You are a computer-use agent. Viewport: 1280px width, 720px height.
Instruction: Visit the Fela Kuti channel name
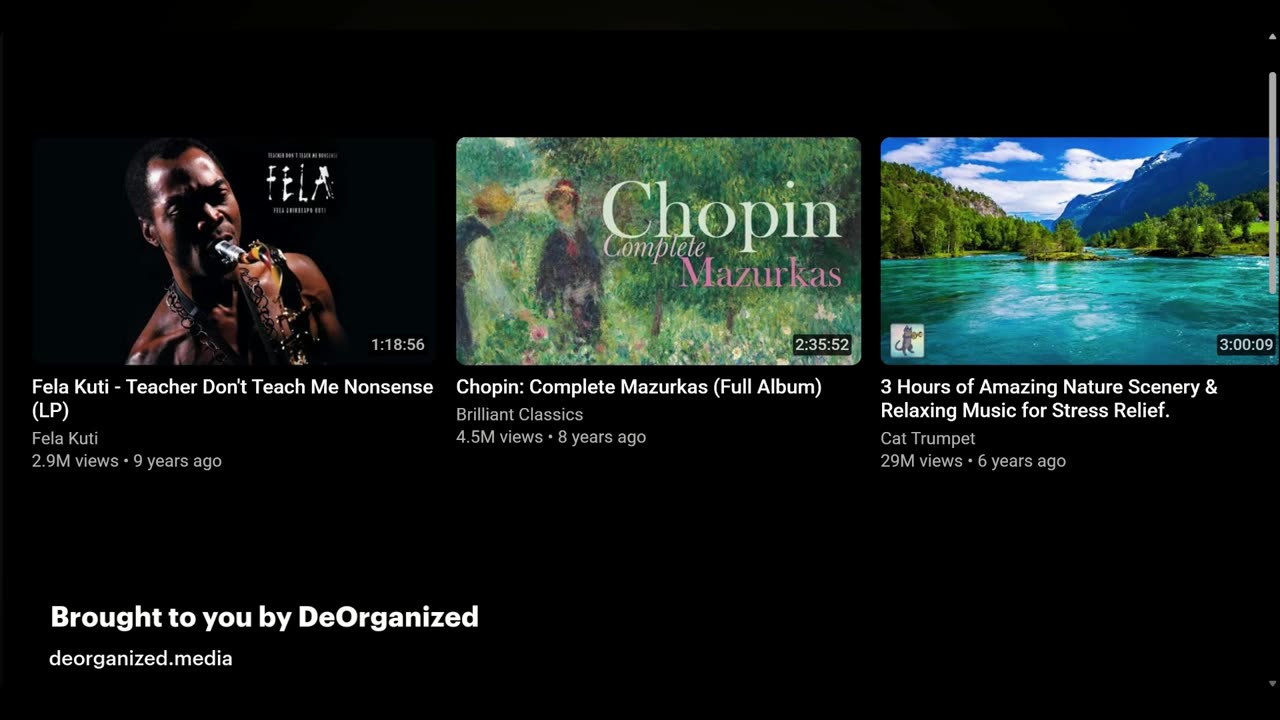coord(65,438)
